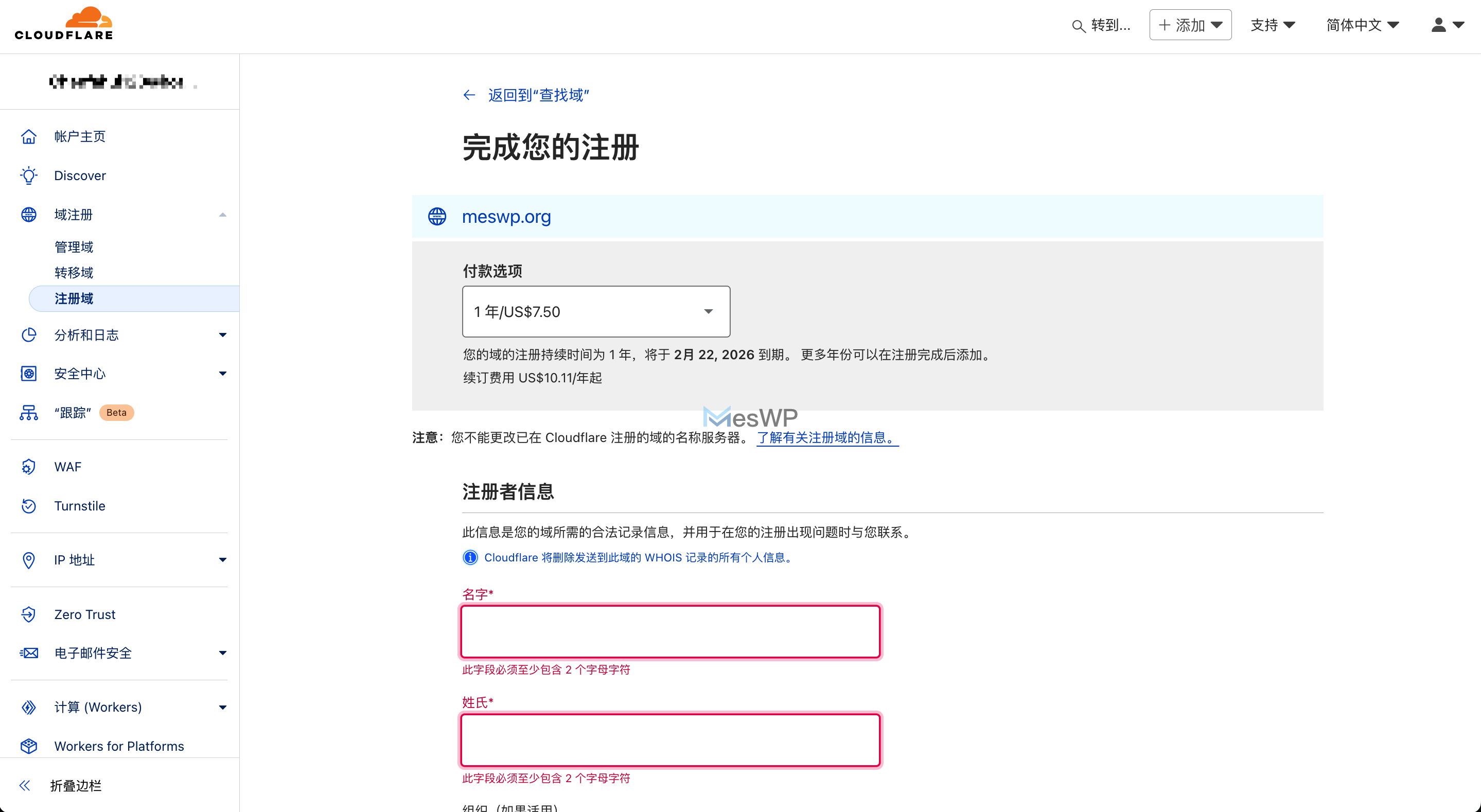The width and height of the screenshot is (1481, 812).
Task: Click the Zero Trust icon
Action: (29, 614)
